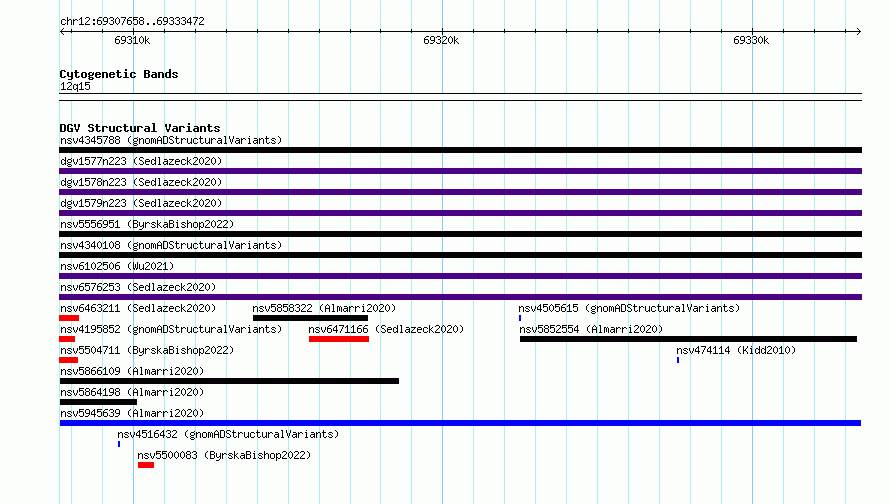
Task: Click the nsv5852554 Almarri2020 label
Action: (x=591, y=329)
